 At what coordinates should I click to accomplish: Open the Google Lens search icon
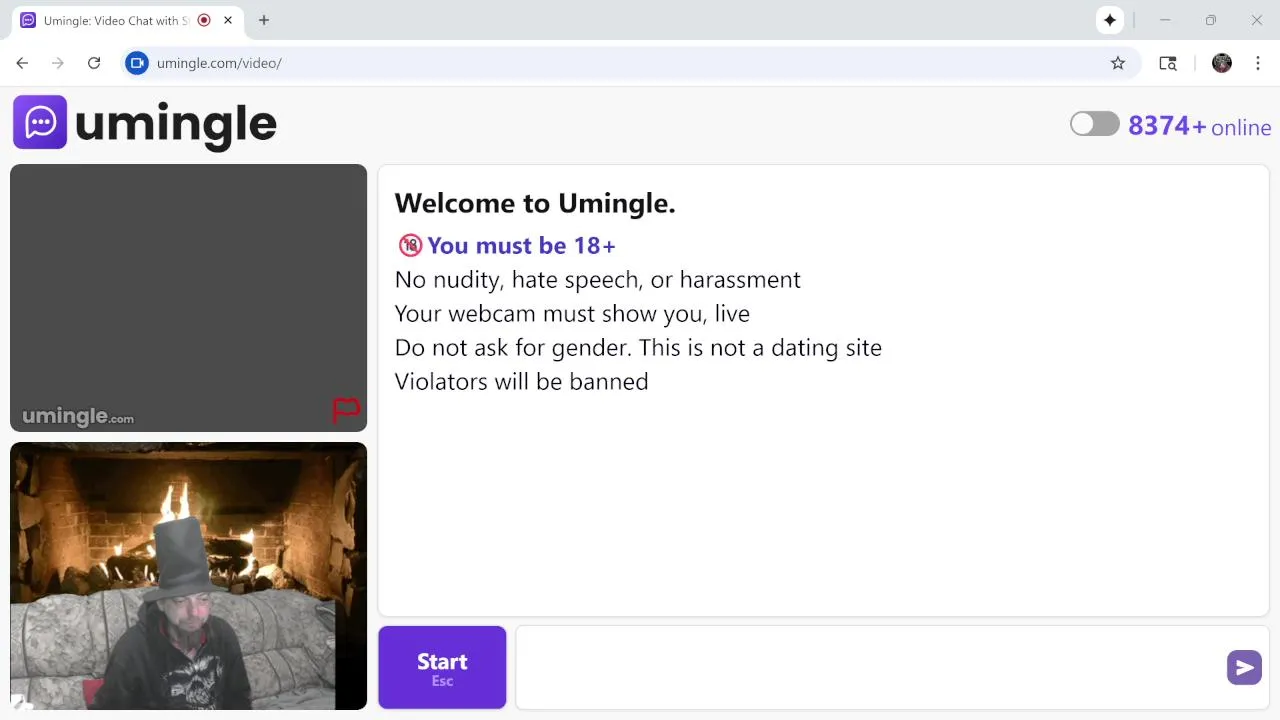click(1168, 63)
